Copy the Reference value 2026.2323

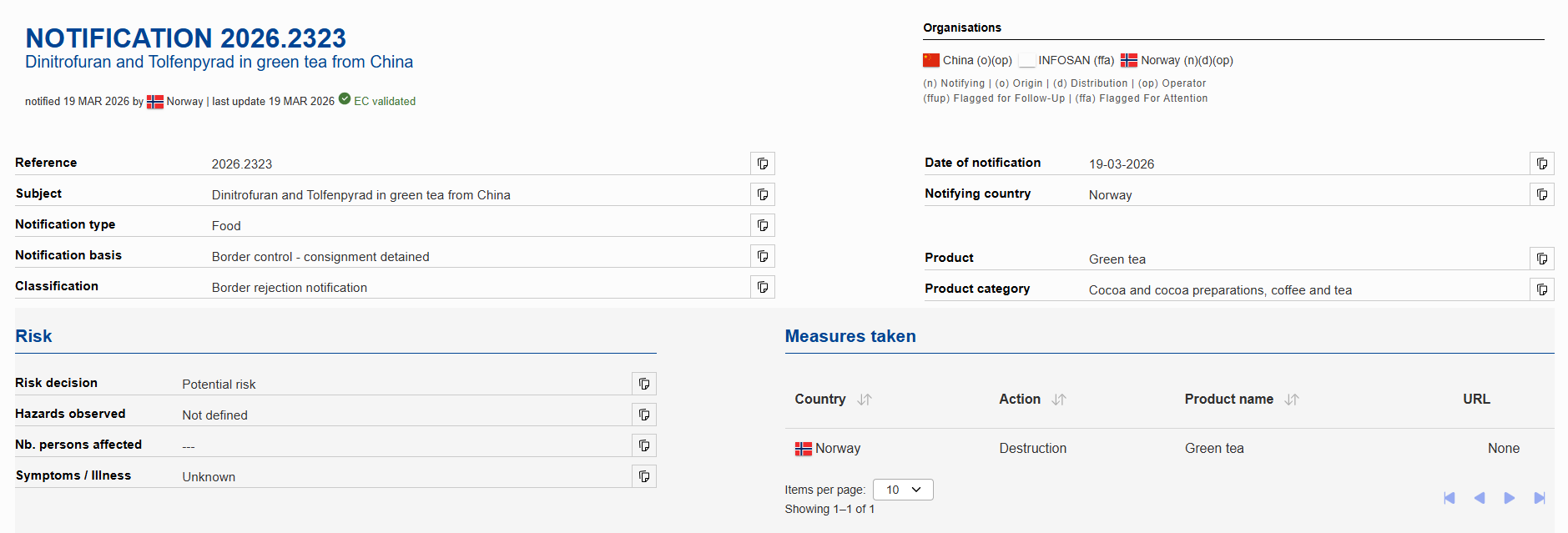coord(763,163)
